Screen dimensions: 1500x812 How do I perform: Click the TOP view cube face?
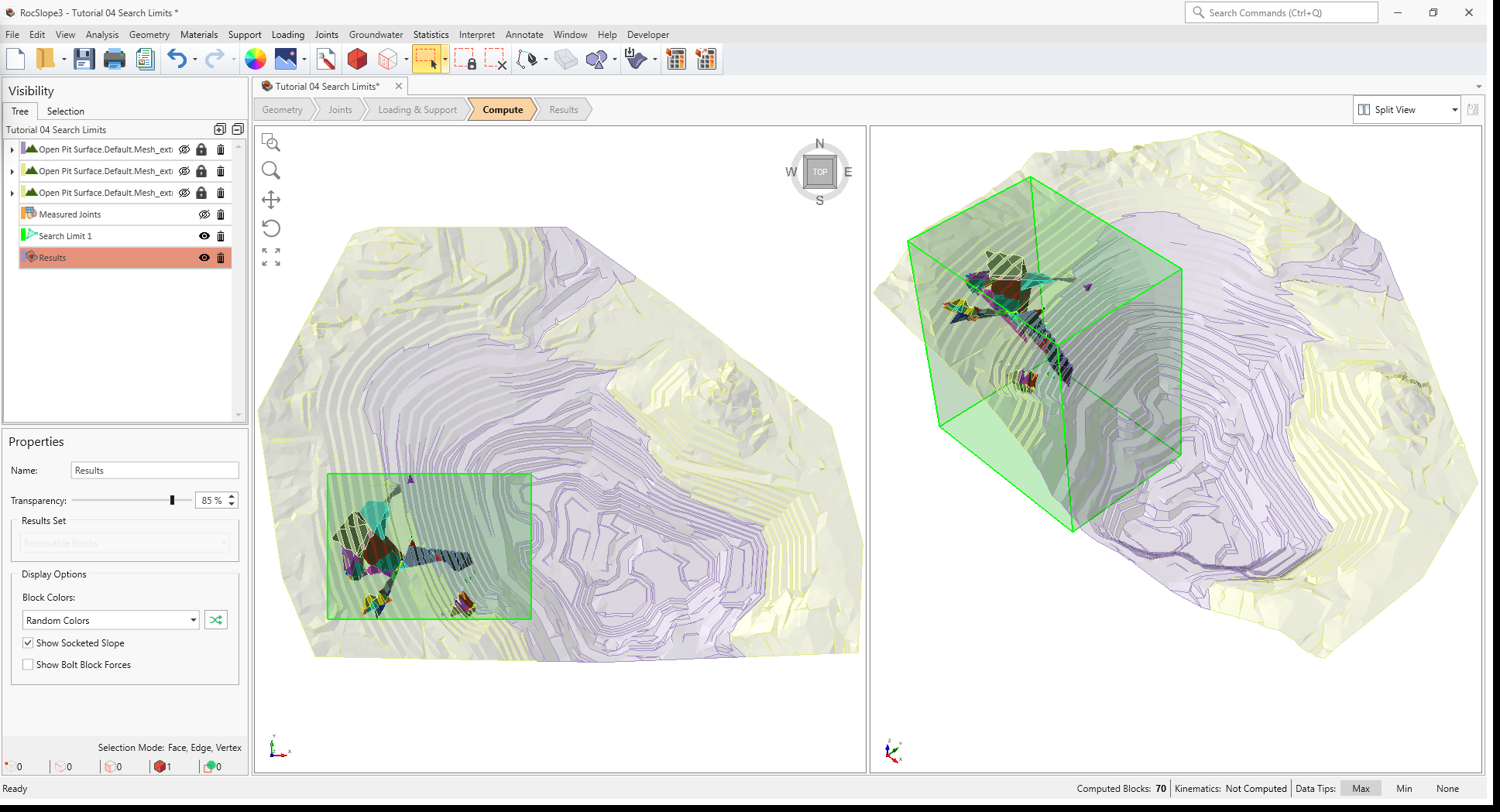pos(820,172)
